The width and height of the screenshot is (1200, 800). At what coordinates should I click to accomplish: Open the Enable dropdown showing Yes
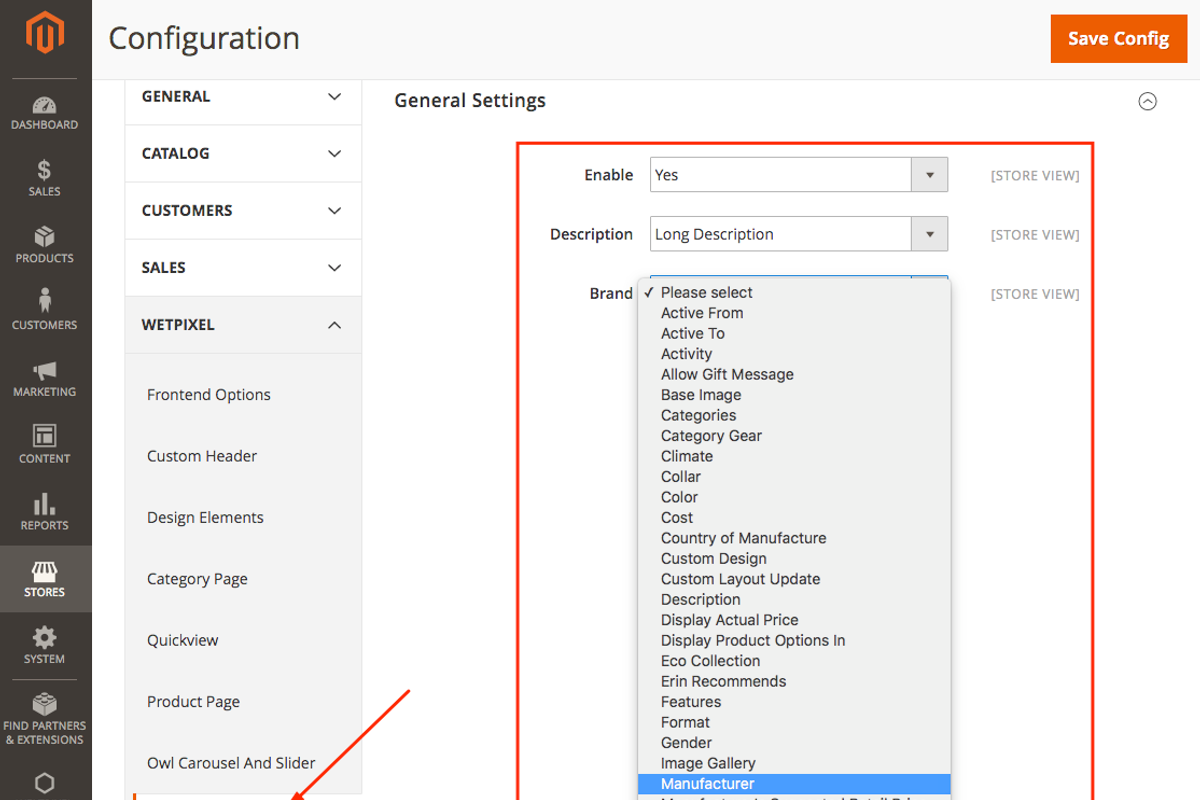799,175
